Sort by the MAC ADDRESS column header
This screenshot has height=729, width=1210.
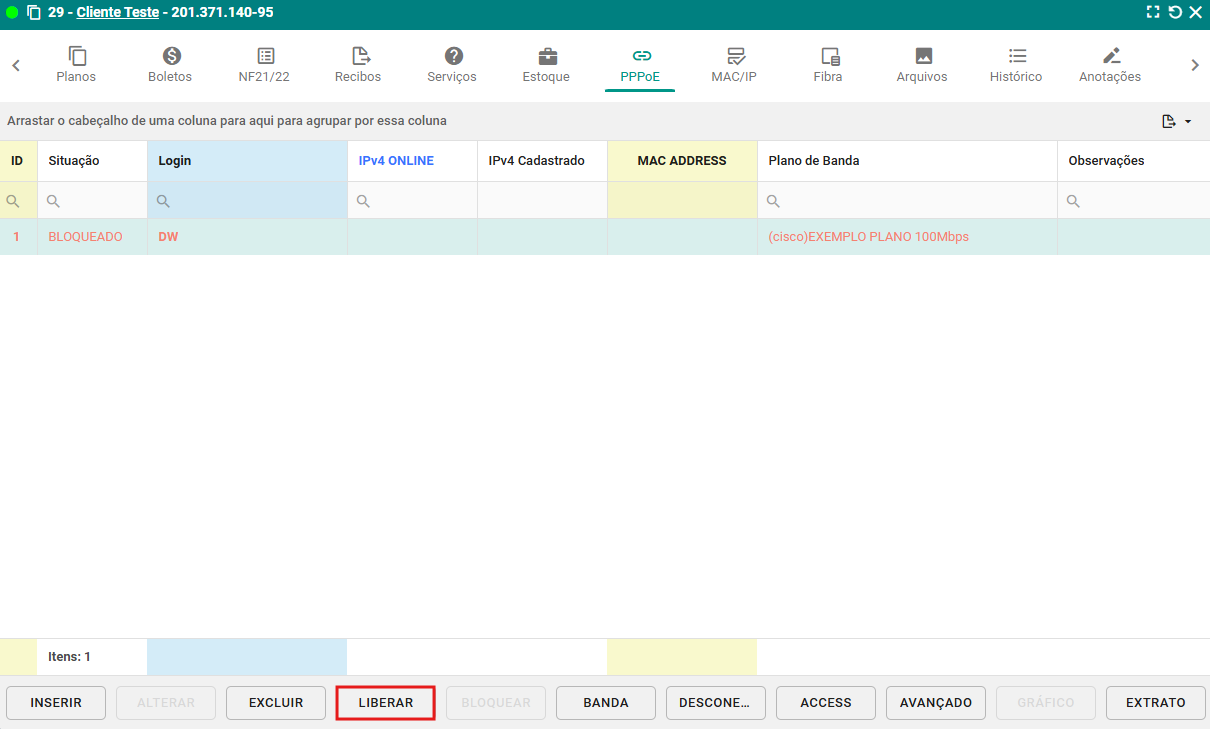click(682, 161)
